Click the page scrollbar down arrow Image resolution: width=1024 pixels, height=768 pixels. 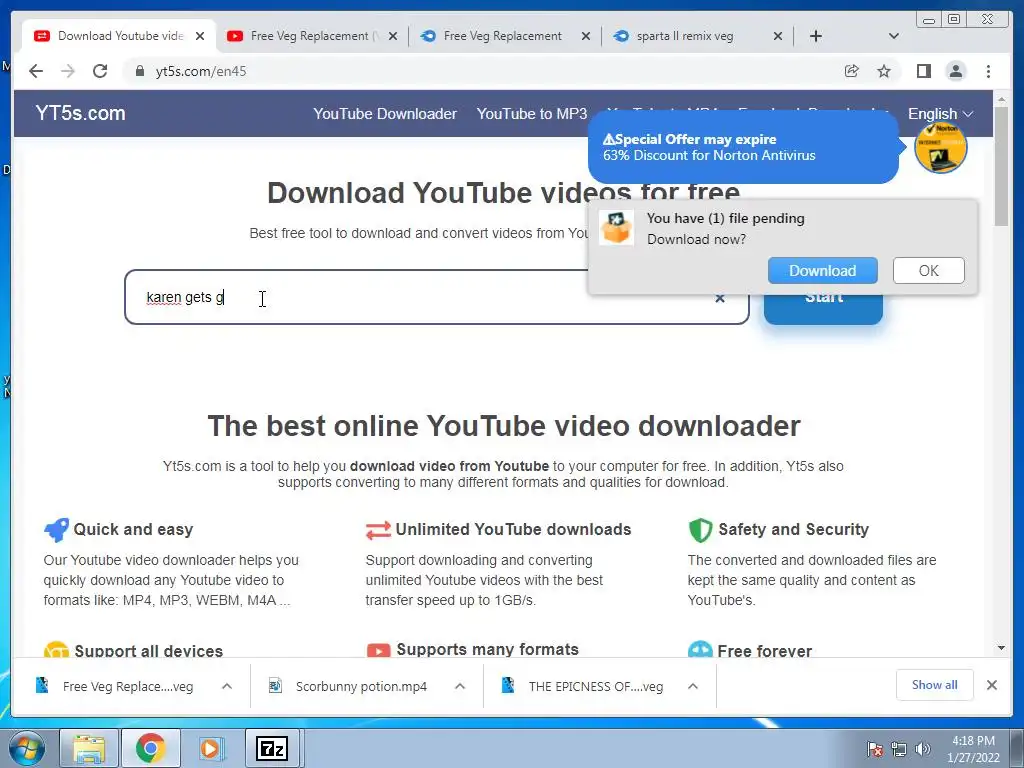(x=1001, y=648)
